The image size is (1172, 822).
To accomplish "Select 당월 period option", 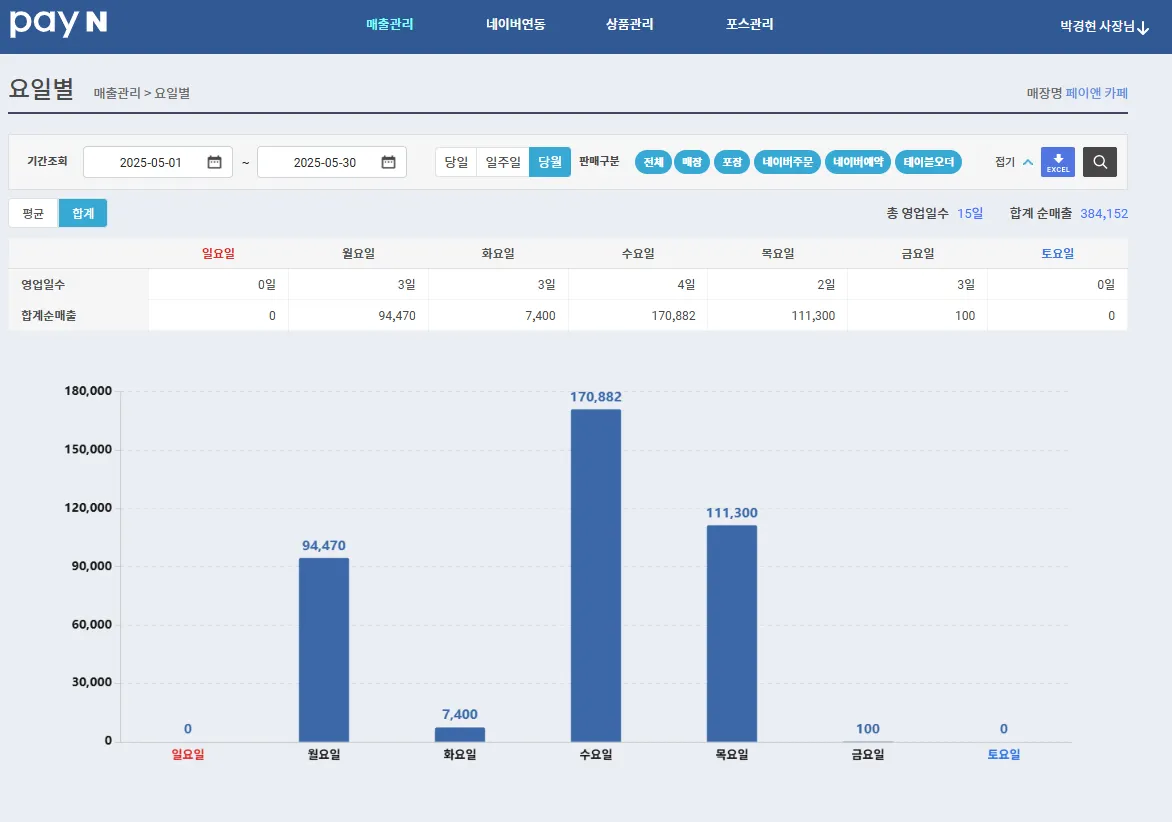I will coord(550,162).
